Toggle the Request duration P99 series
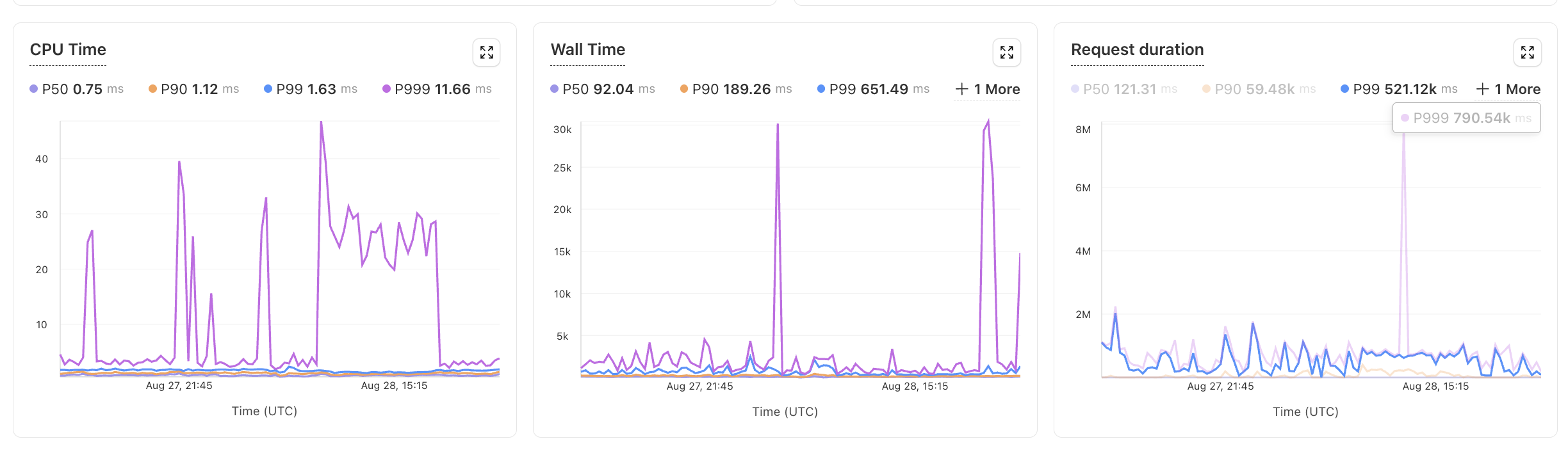 (x=1399, y=89)
